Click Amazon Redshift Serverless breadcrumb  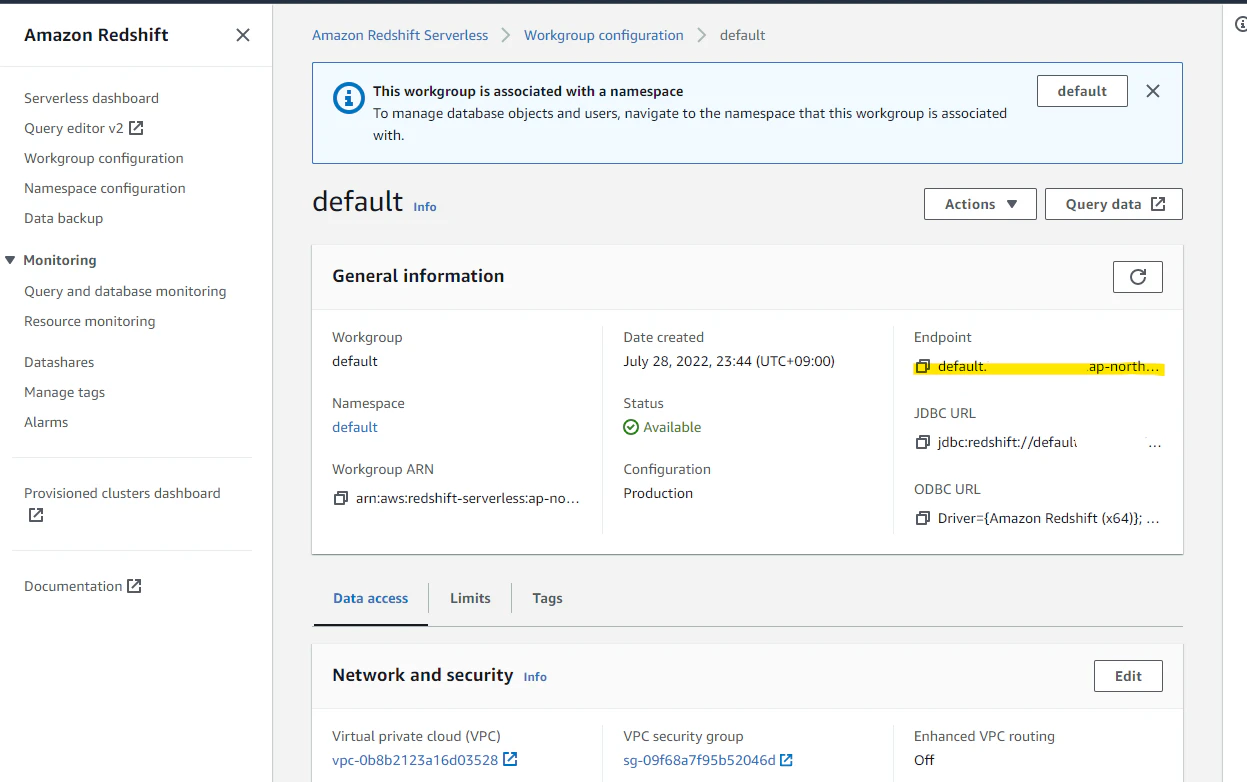click(x=400, y=35)
